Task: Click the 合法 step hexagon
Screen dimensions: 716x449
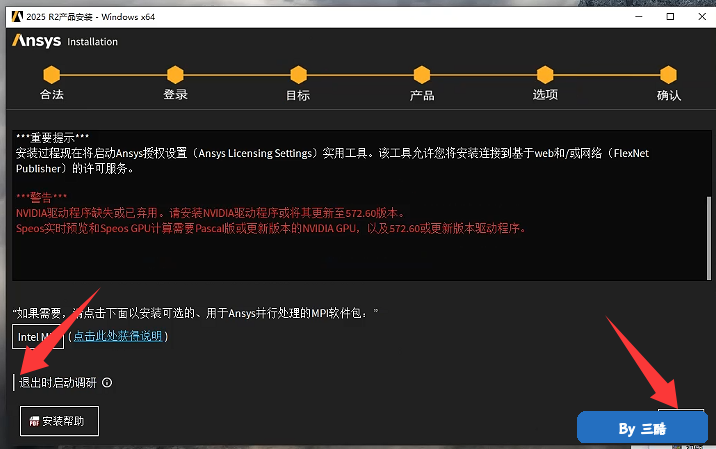Action: [x=52, y=75]
